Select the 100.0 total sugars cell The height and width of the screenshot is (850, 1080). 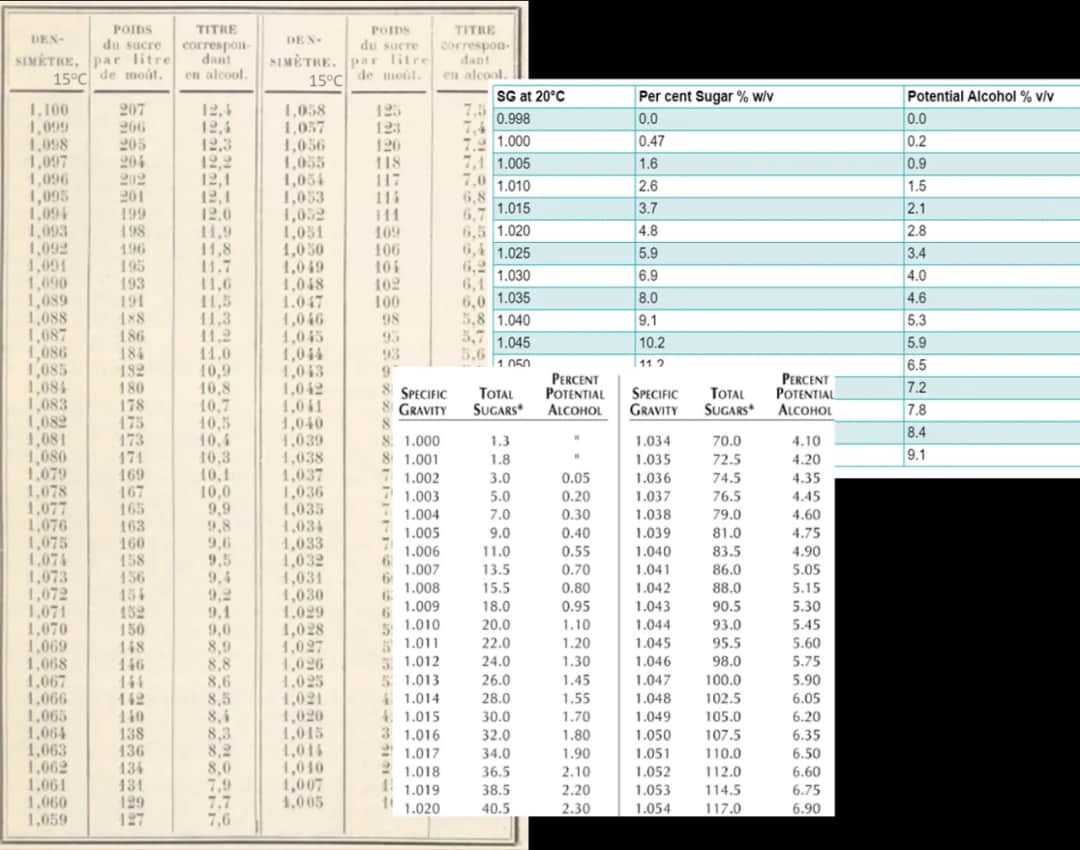click(x=726, y=680)
